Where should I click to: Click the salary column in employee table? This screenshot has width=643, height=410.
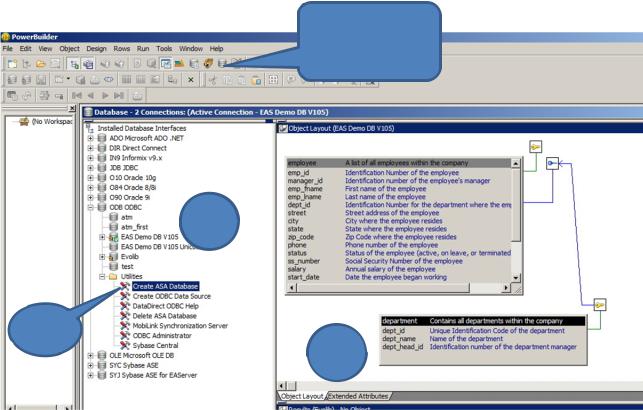coord(296,269)
